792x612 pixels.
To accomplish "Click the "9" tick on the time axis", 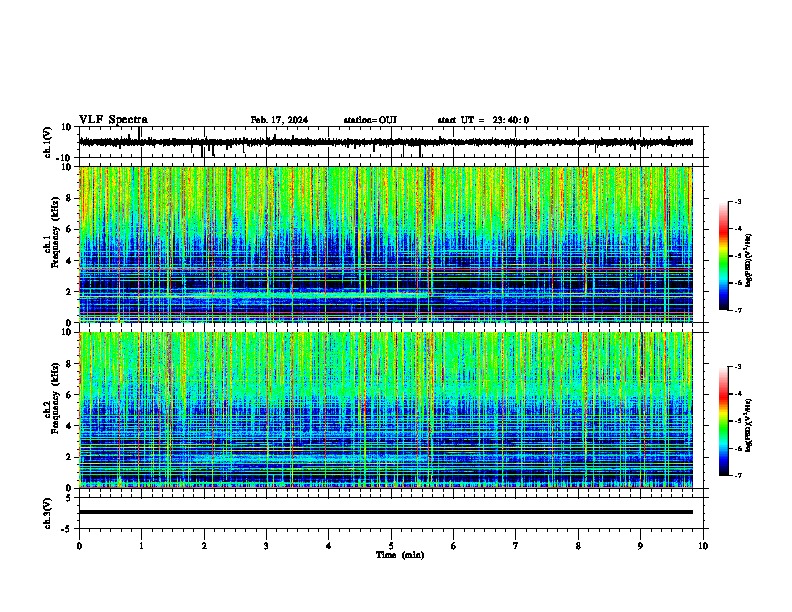I will click(x=640, y=546).
